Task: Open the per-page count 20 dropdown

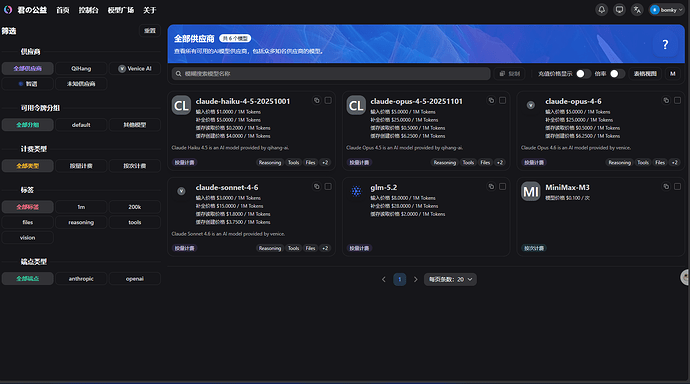Action: pos(450,279)
